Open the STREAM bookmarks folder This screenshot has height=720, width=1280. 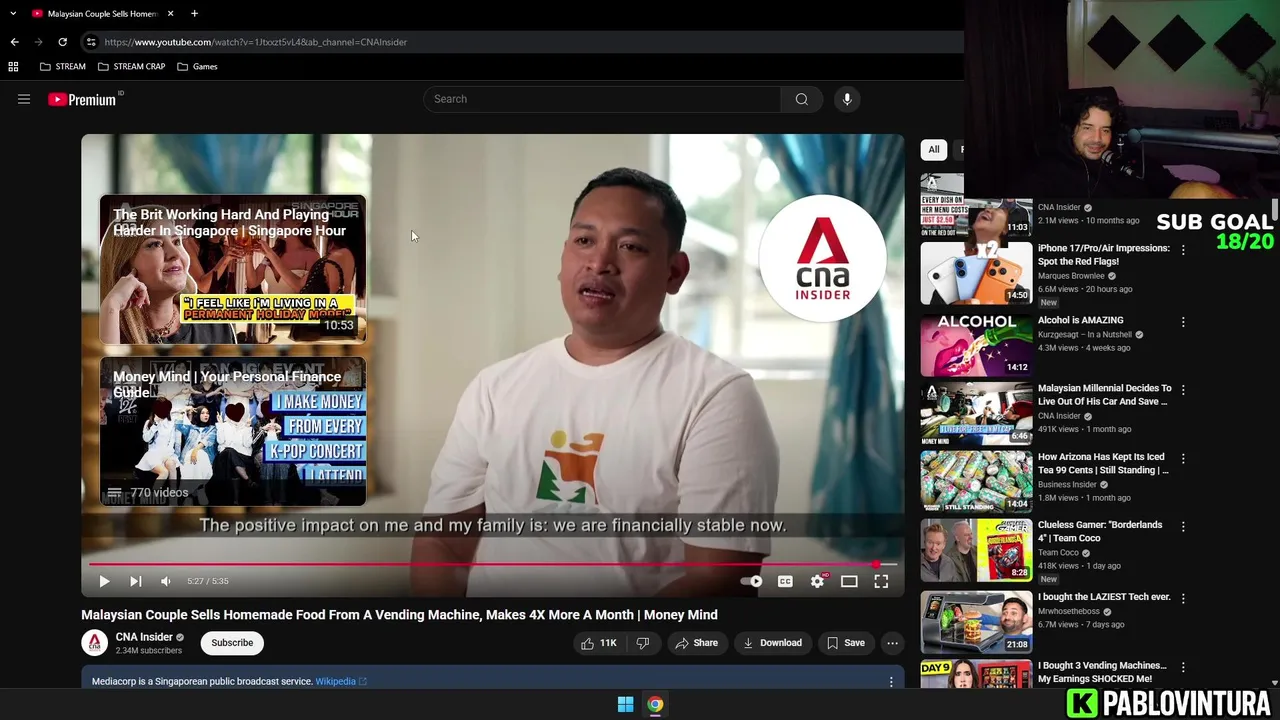pos(63,66)
